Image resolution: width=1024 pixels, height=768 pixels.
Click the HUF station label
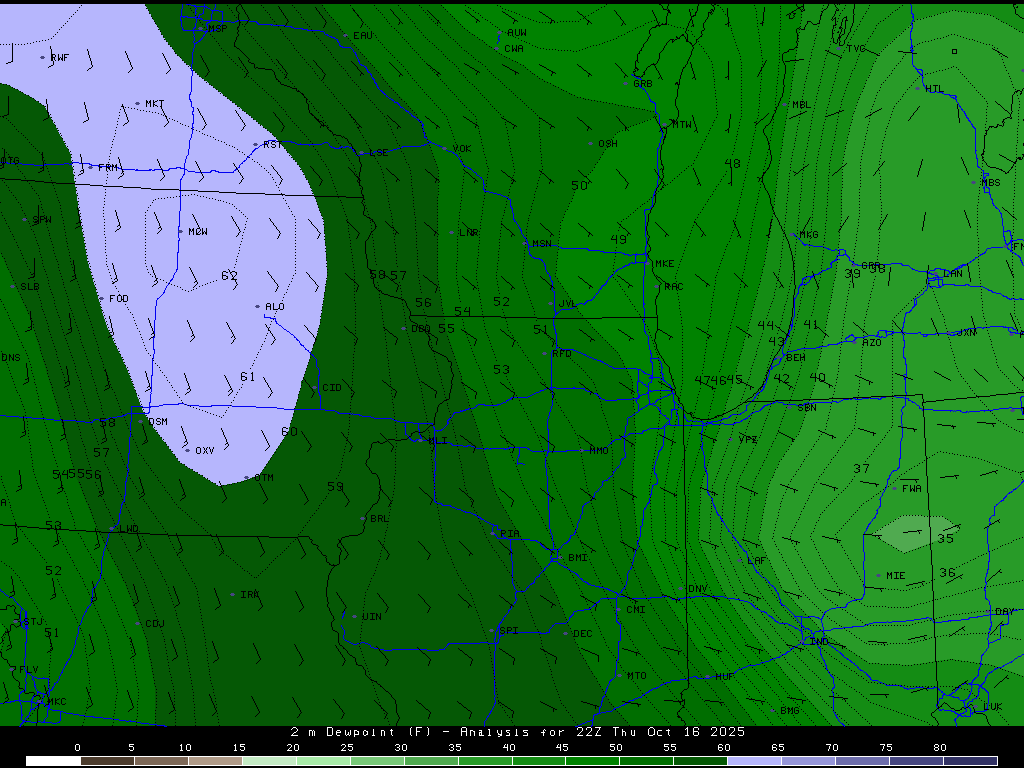point(724,676)
